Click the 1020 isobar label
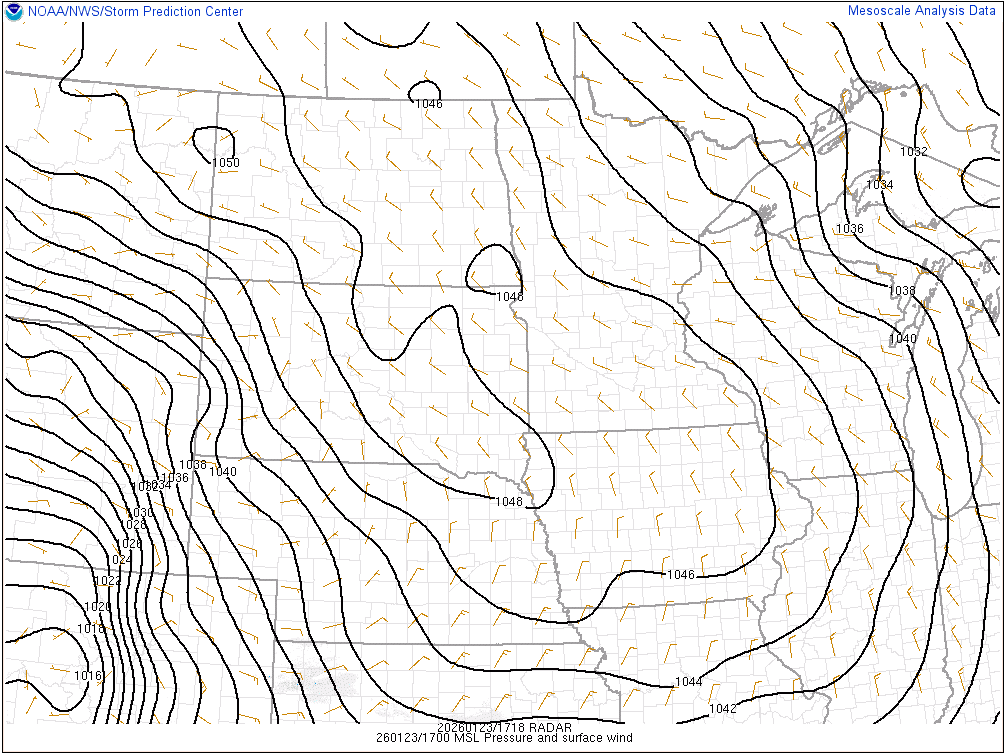The image size is (1005, 756). tap(97, 607)
